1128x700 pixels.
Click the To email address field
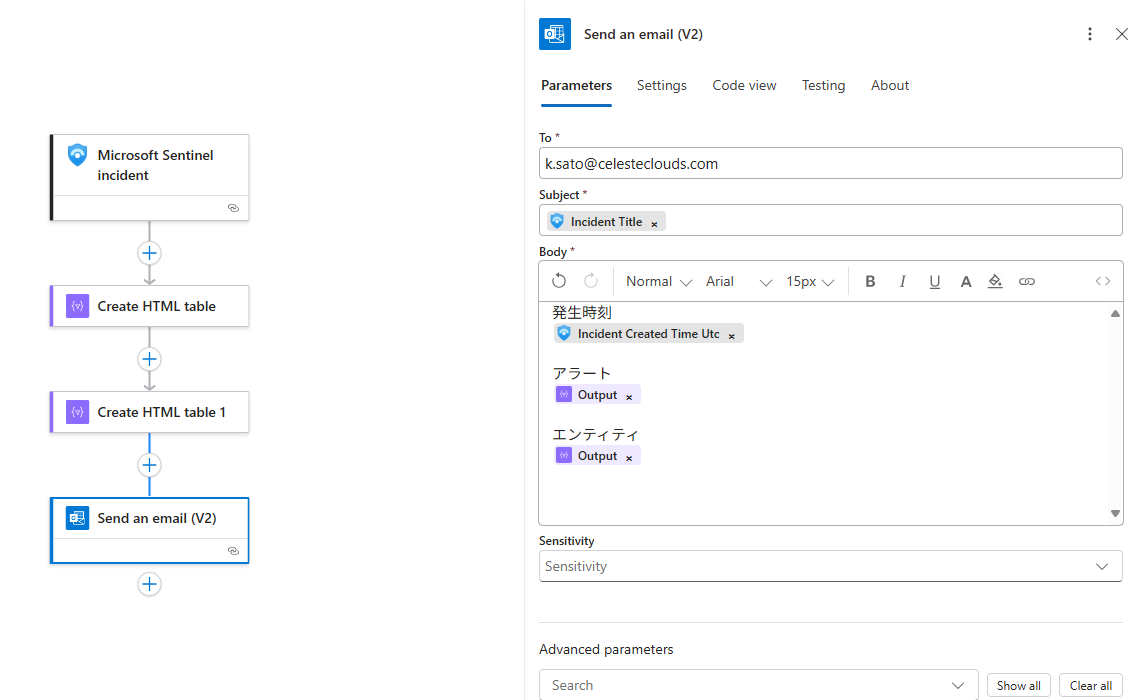830,163
